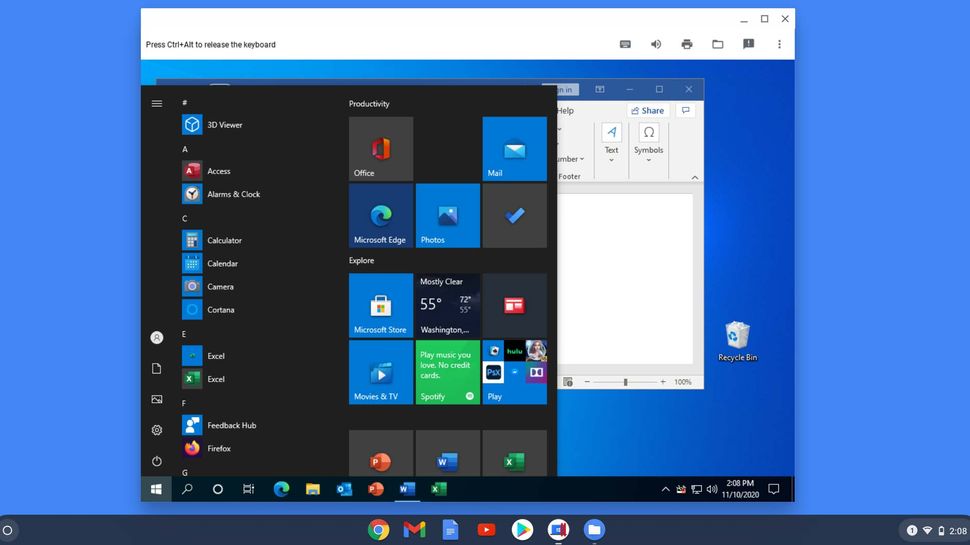
Task: Click the Spotify tile
Action: 448,372
